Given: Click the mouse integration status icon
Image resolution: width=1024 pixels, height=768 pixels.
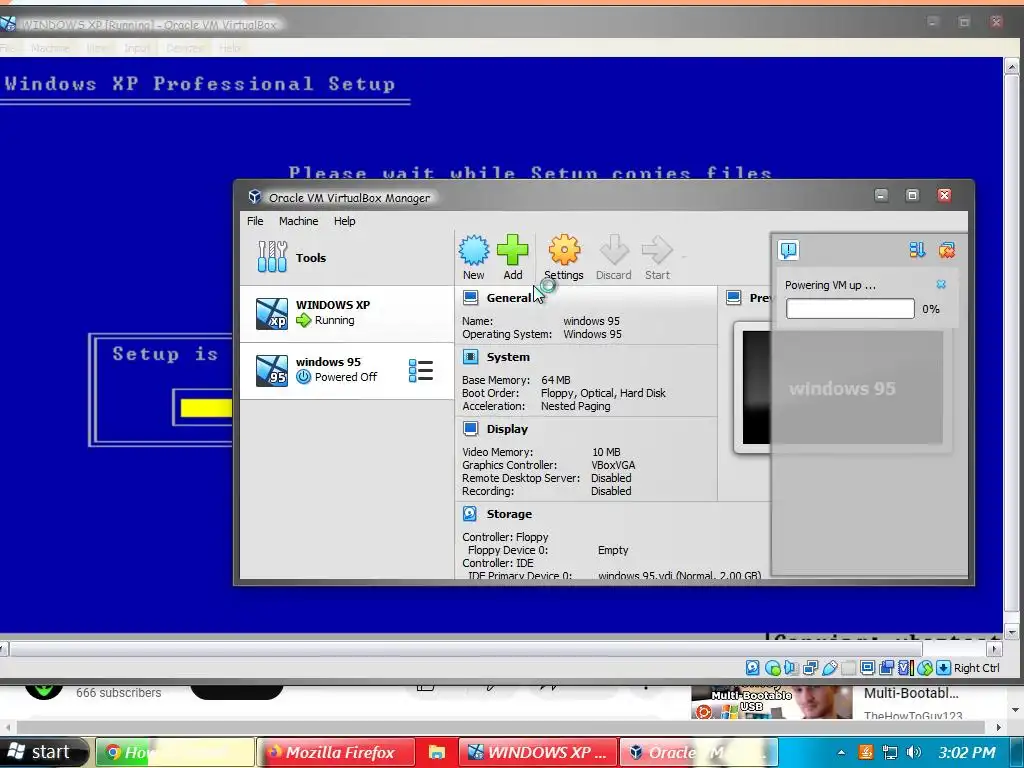Looking at the screenshot, I should pos(924,667).
